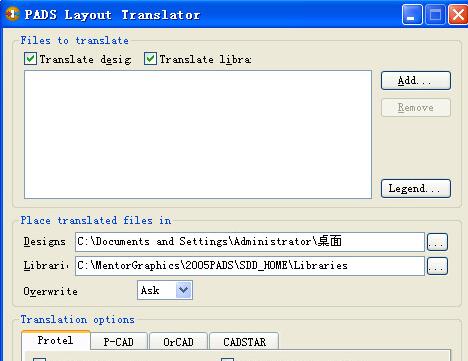Click inside the empty files to translate list
Image resolution: width=468 pixels, height=361 pixels.
pyautogui.click(x=198, y=134)
